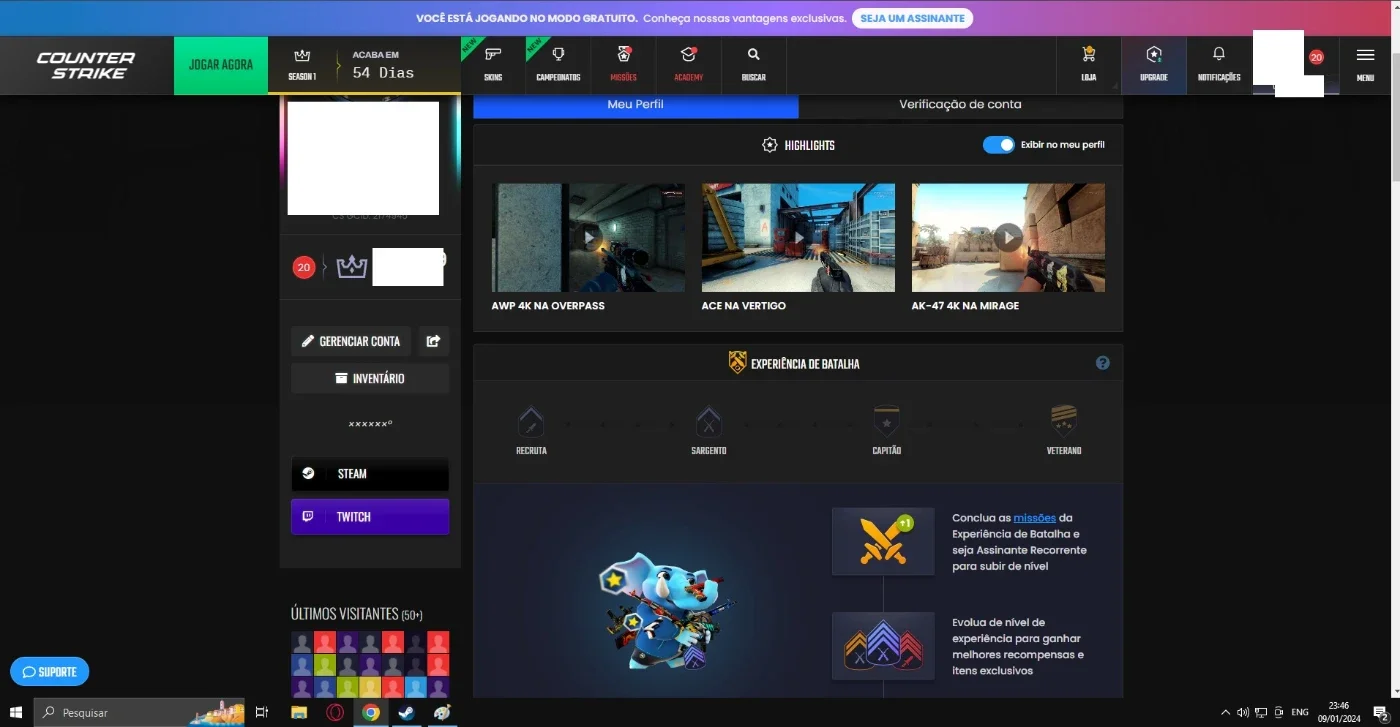The image size is (1400, 727).
Task: Expand the system tray hidden icons arrow
Action: (1226, 712)
